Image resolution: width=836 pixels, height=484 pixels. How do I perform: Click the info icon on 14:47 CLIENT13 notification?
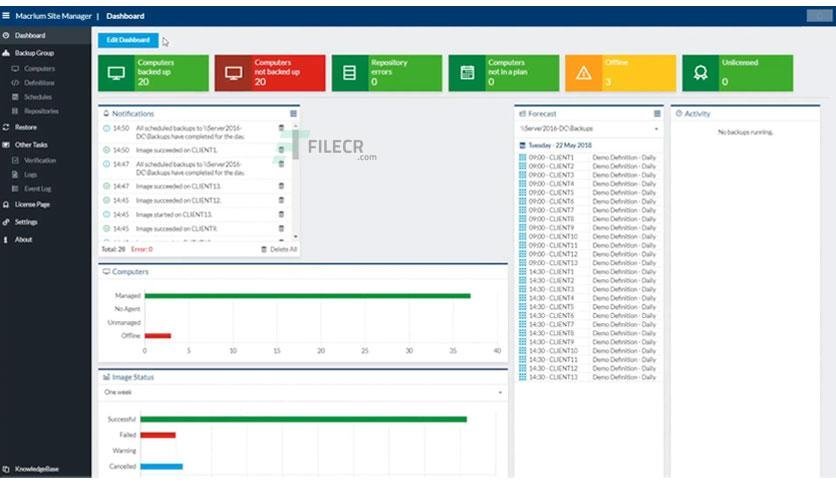(106, 186)
